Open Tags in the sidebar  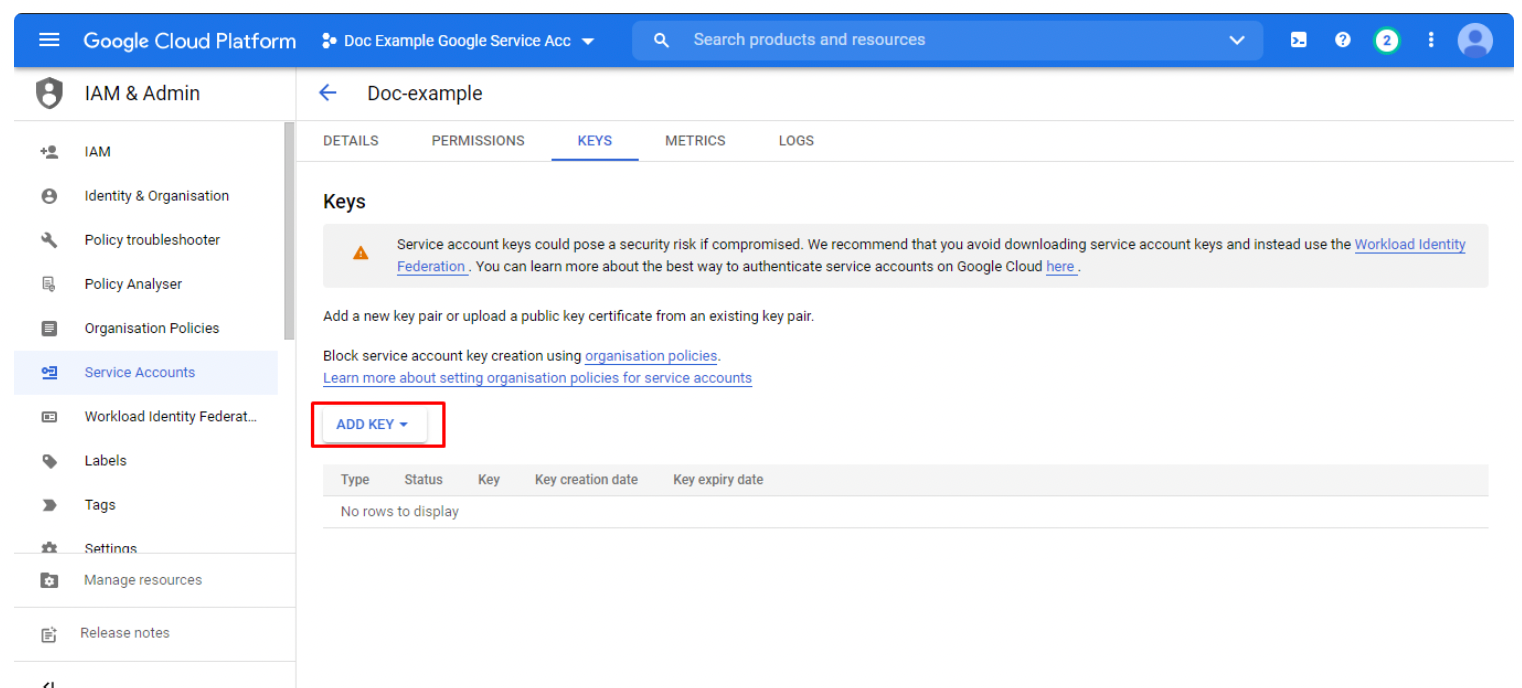click(146, 505)
